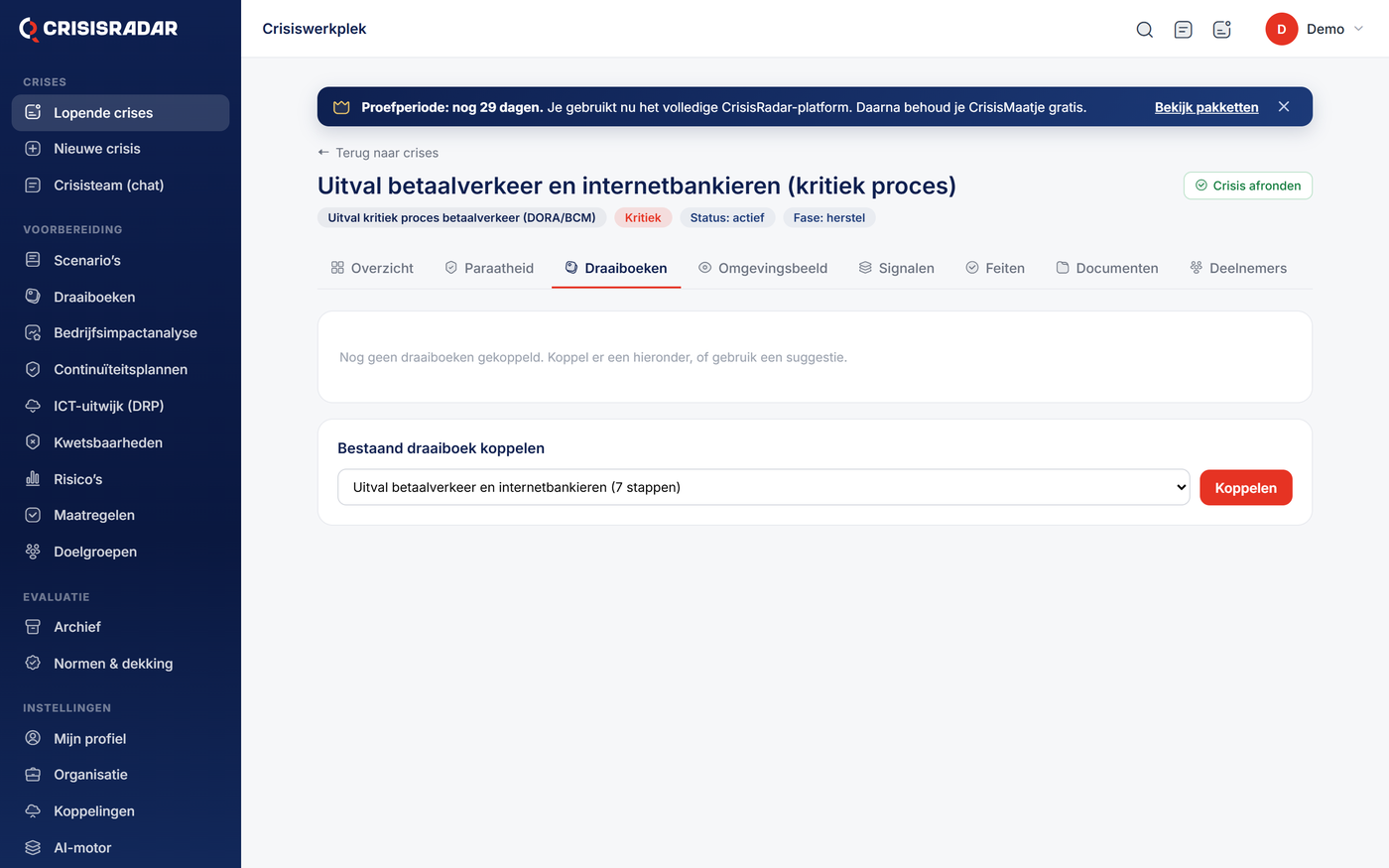Viewport: 1389px width, 868px height.
Task: Expand the Demo user menu chevron
Action: tap(1359, 29)
